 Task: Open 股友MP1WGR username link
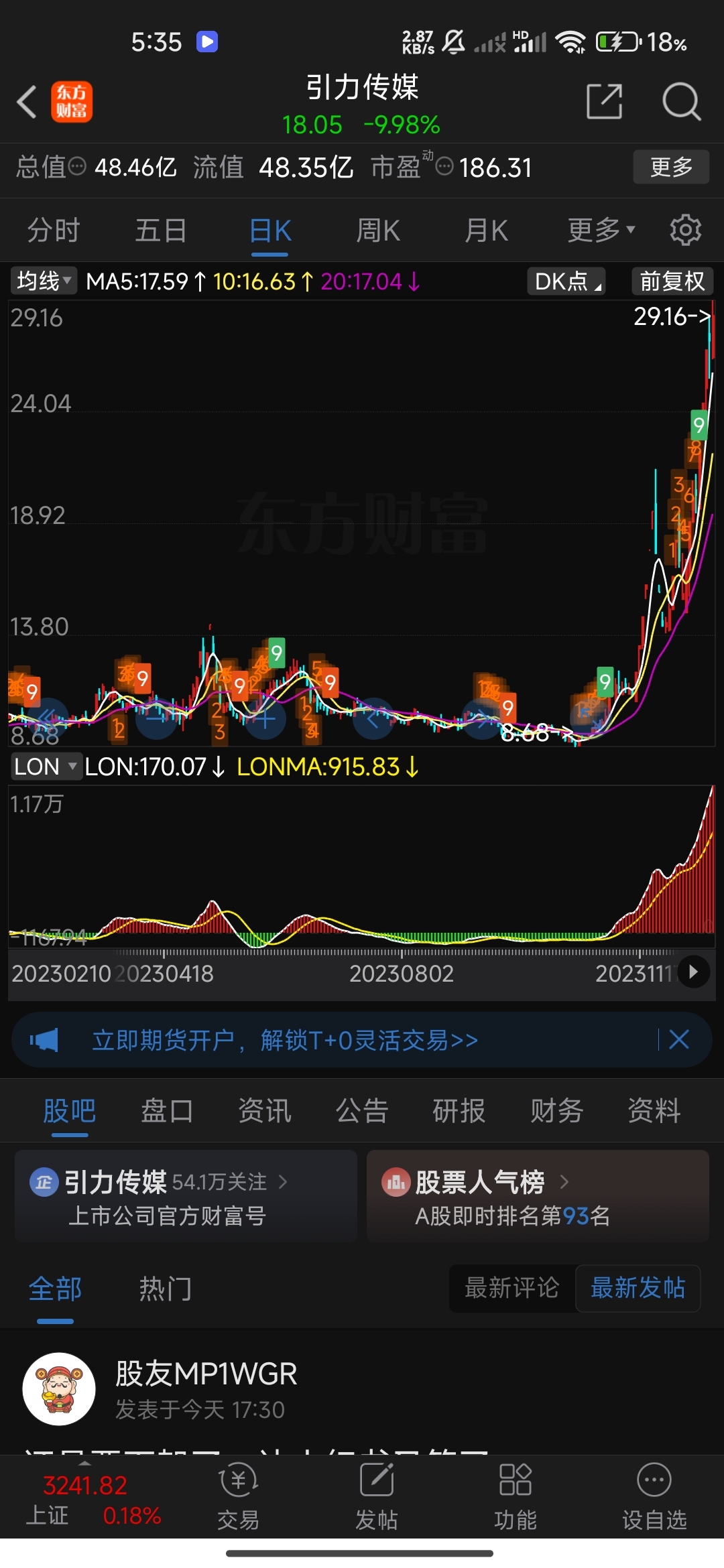point(206,1373)
